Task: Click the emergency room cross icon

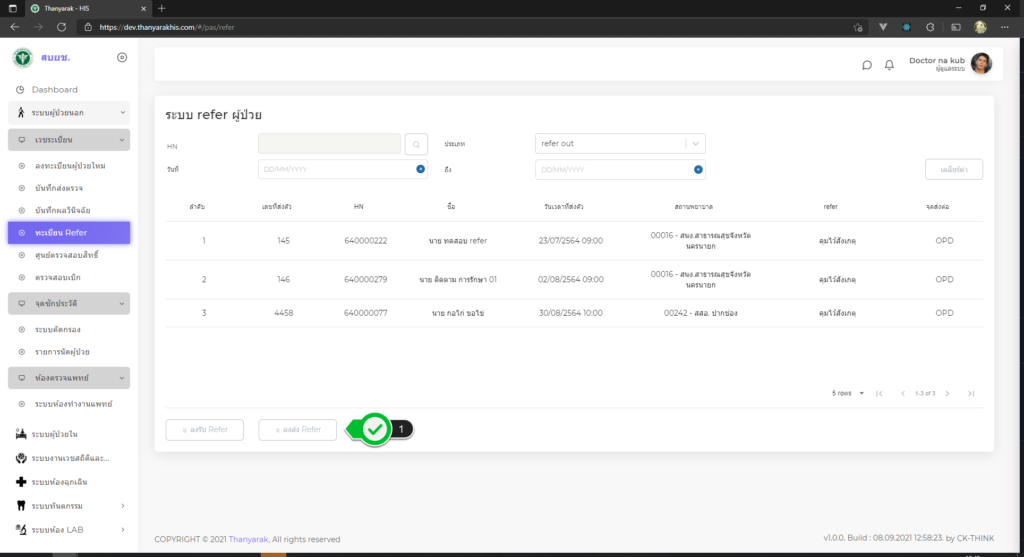Action: click(21, 482)
